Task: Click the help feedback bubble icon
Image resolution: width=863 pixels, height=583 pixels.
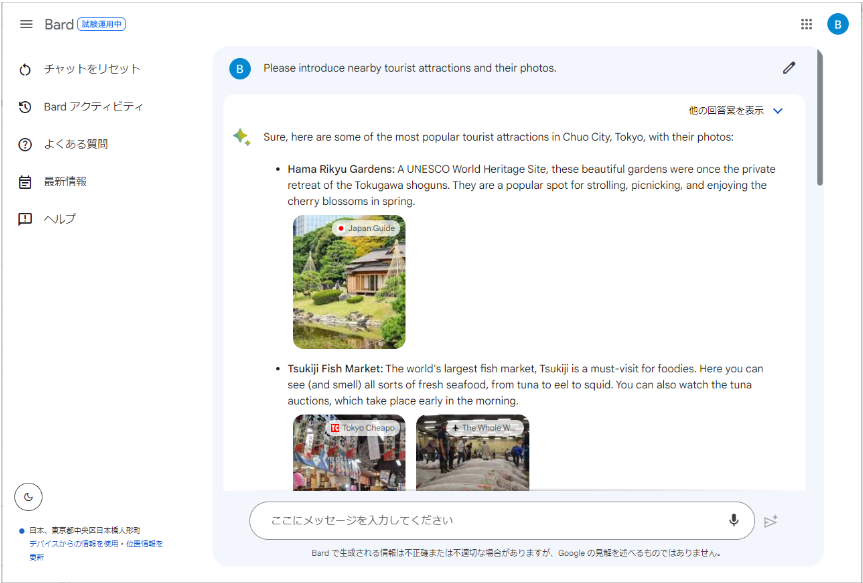Action: [25, 219]
